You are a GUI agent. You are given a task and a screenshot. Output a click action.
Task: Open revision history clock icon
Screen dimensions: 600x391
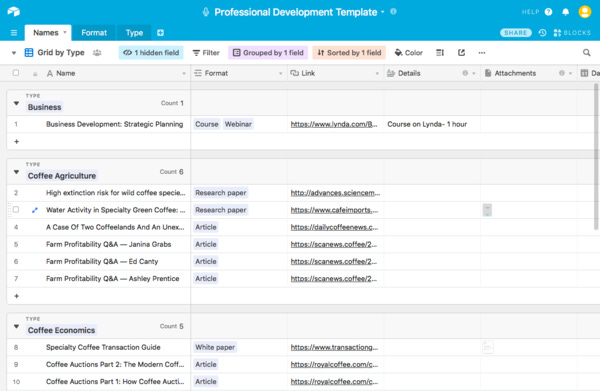click(x=542, y=33)
